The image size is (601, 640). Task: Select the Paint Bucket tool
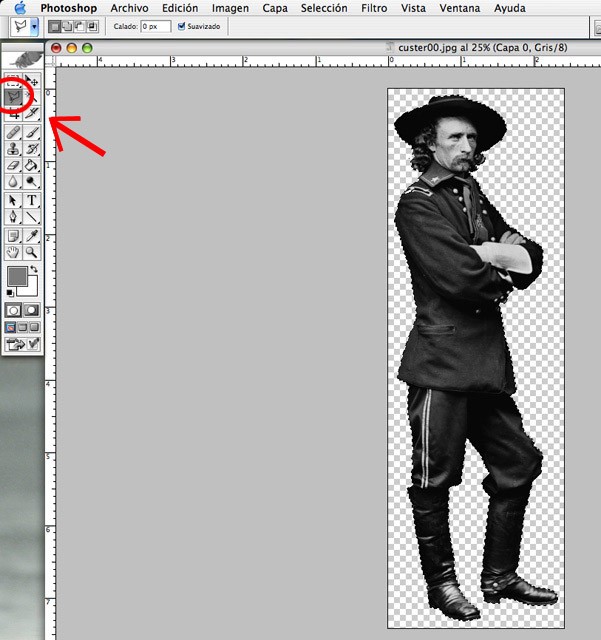(x=33, y=166)
